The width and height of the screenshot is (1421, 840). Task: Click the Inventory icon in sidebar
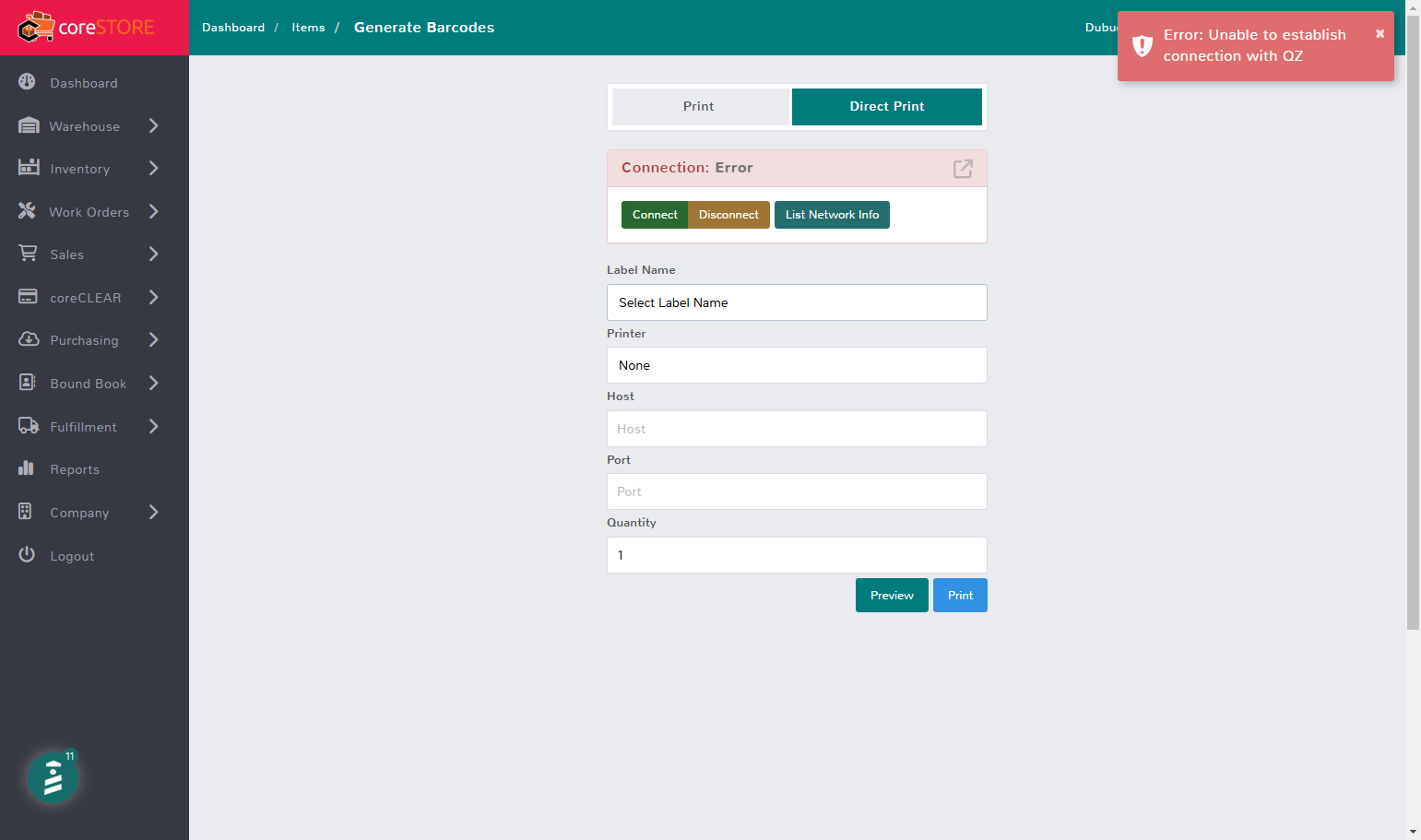point(29,168)
